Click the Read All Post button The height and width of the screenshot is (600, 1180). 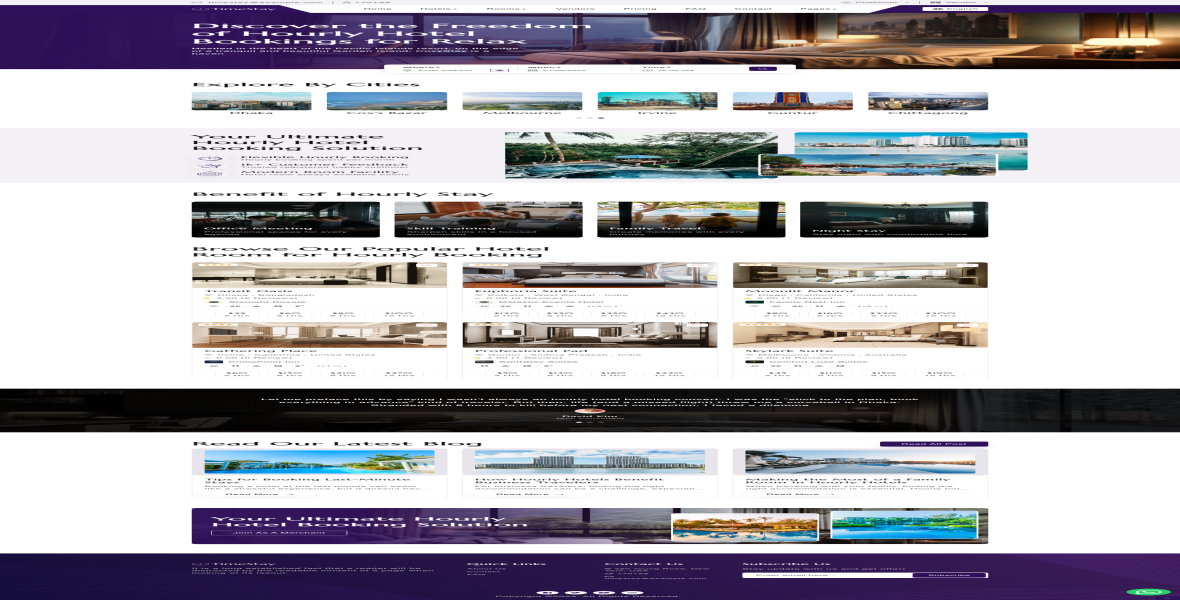933,444
